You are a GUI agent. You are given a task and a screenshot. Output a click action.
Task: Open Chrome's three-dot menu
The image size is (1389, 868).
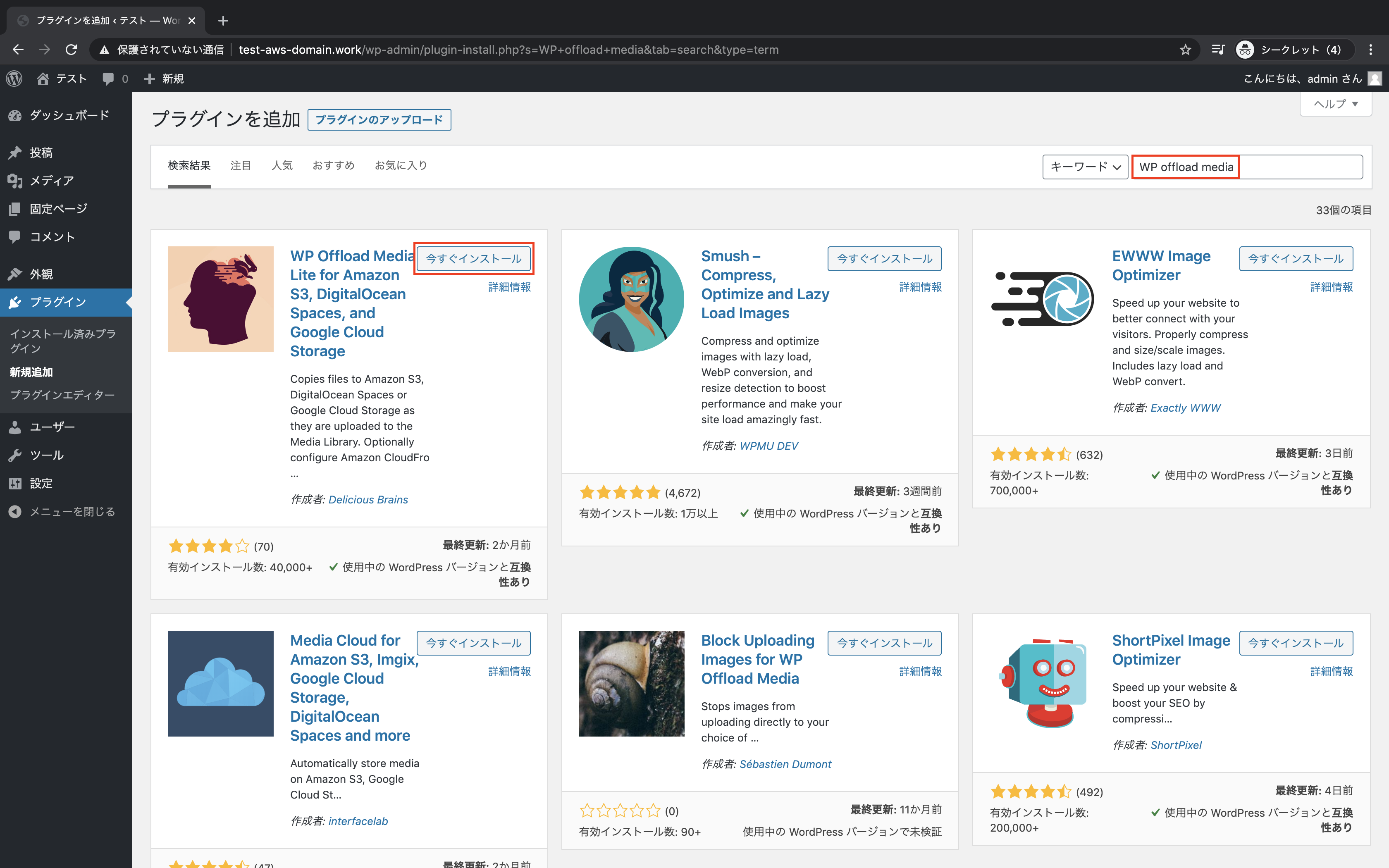click(1371, 50)
